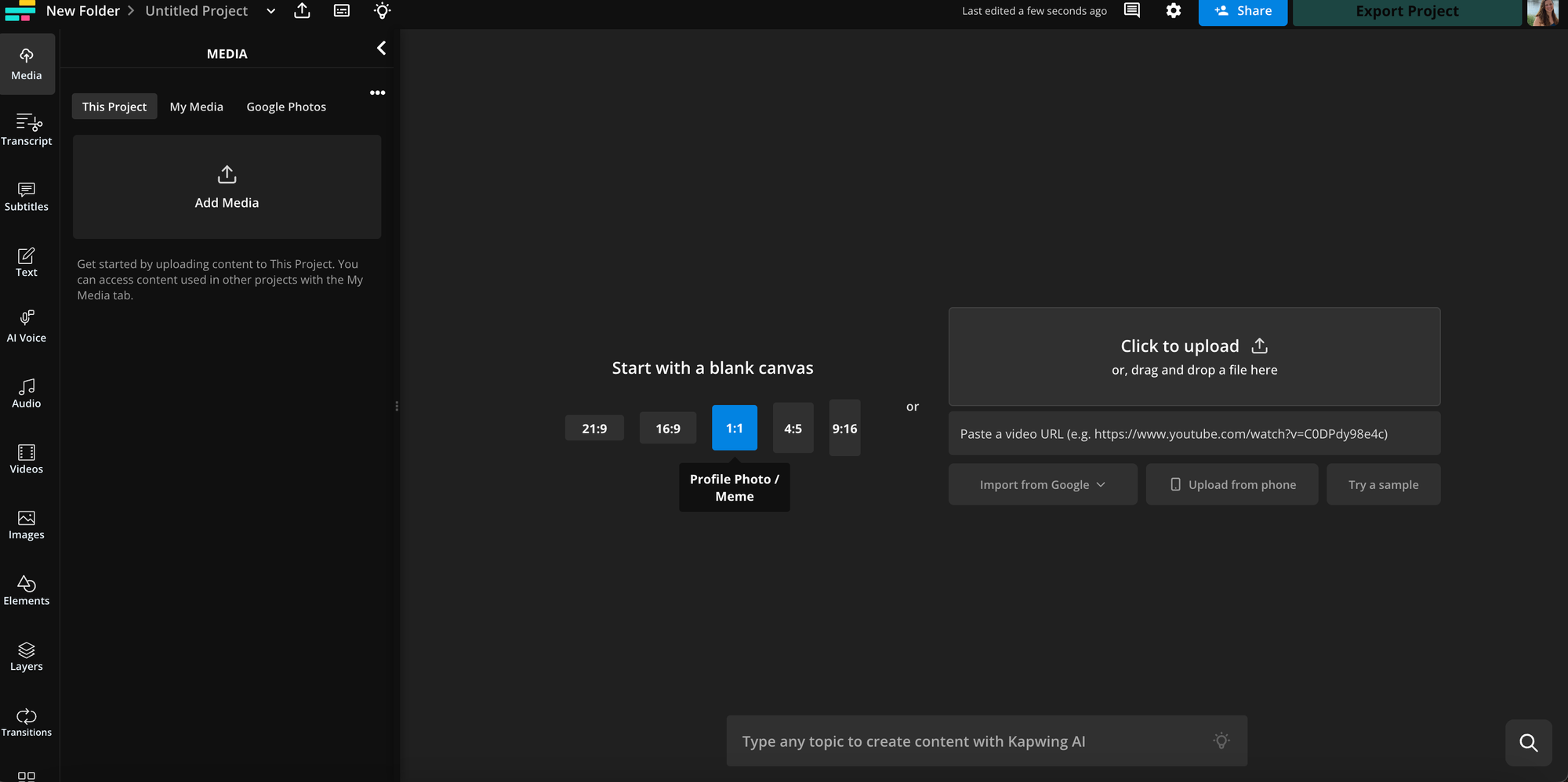This screenshot has width=1568, height=782.
Task: Open the Subtitles panel
Action: click(x=27, y=197)
